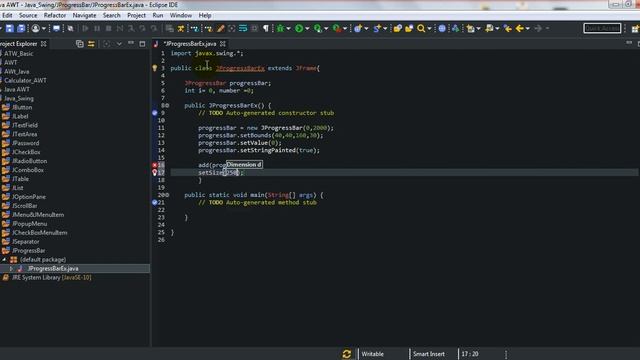Collapse the (default package) node

click(4, 260)
